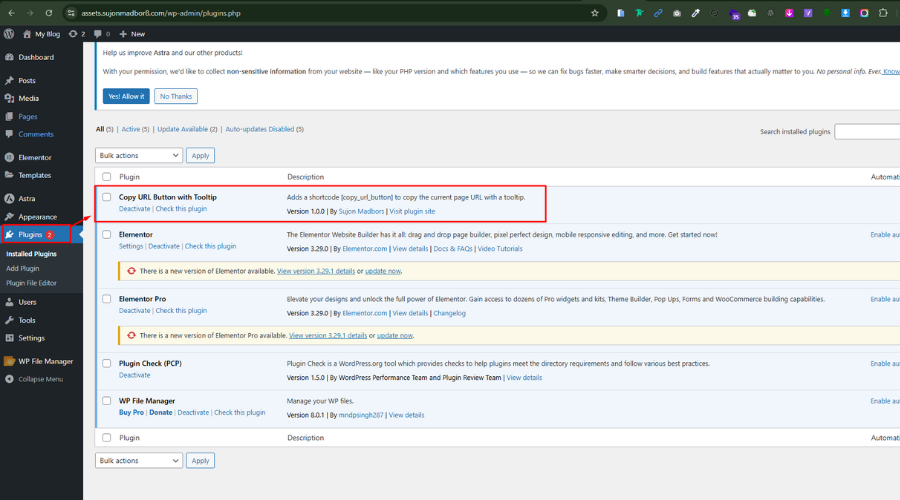Viewport: 900px width, 500px height.
Task: Click Visit plugin site link
Action: [412, 211]
